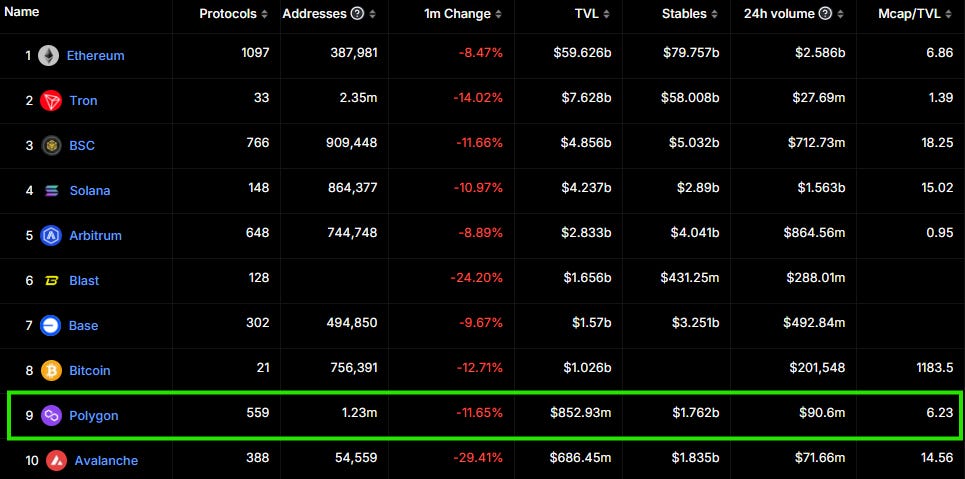Open the Arbitrum chain link

click(x=95, y=235)
